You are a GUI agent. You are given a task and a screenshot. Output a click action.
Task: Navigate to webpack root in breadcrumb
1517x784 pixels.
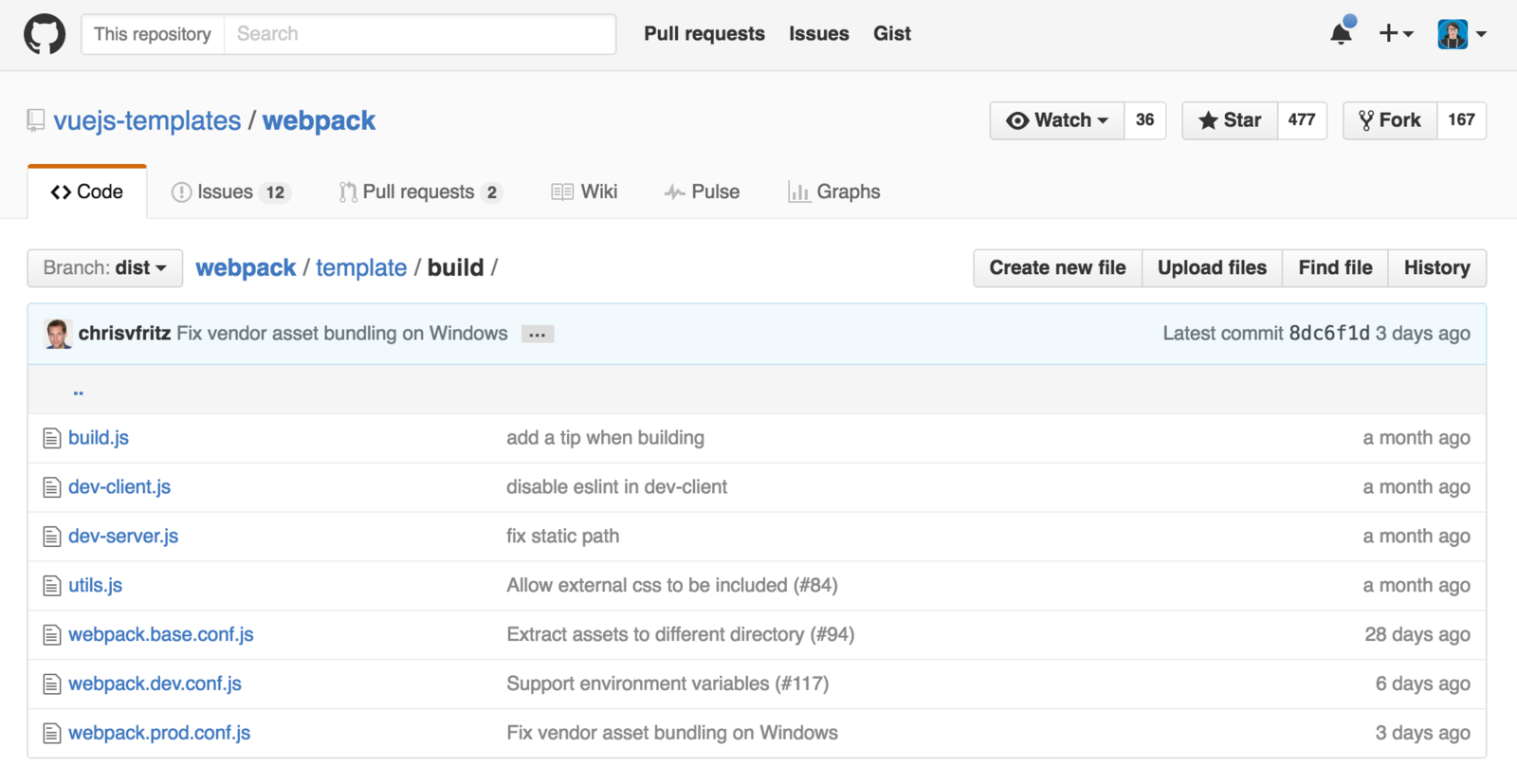pos(246,268)
